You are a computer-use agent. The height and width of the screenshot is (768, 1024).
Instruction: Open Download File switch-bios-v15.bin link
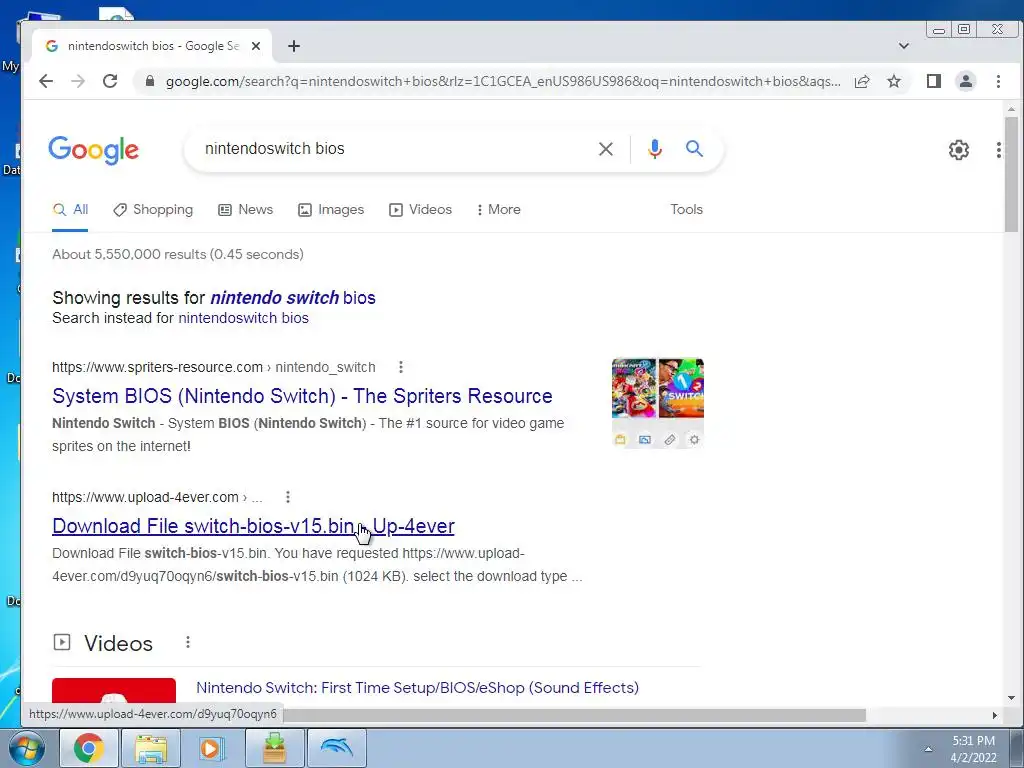(253, 526)
